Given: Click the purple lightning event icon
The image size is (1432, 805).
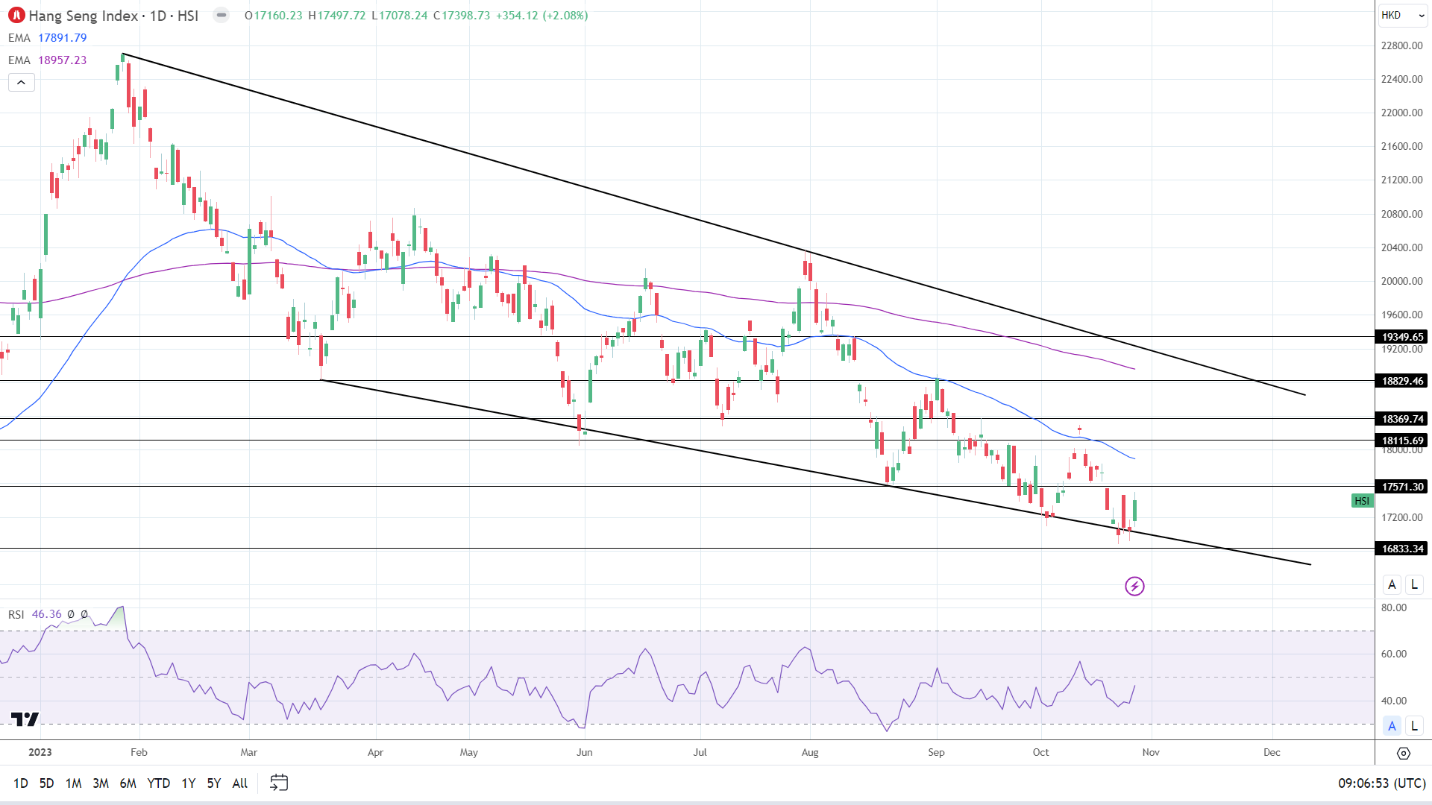Looking at the screenshot, I should click(1134, 586).
